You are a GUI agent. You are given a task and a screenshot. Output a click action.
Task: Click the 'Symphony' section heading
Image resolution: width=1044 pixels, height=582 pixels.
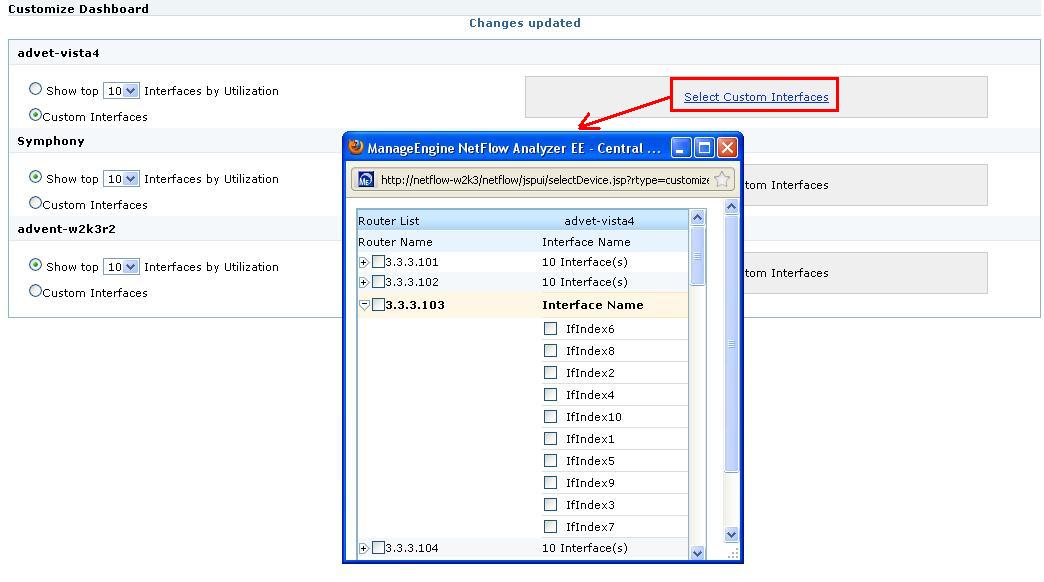51,141
